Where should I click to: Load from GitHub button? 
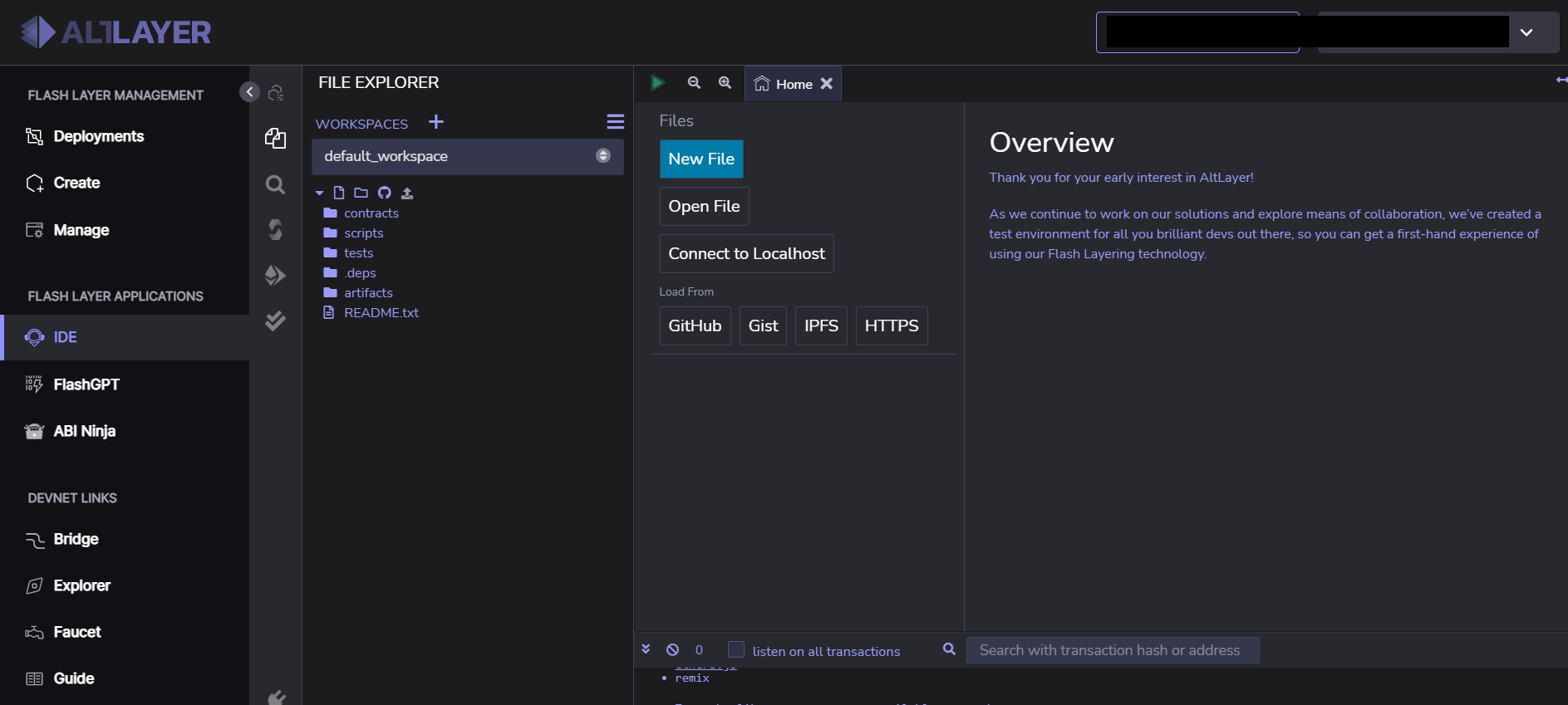point(696,326)
